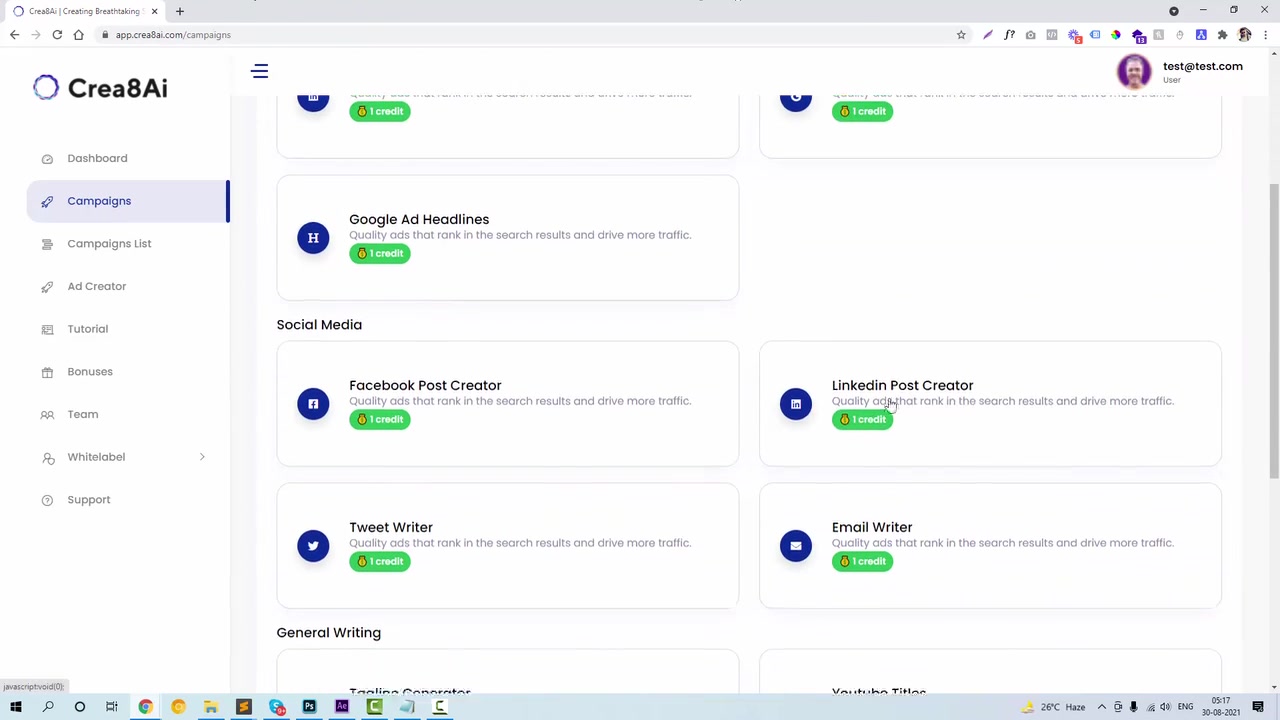Image resolution: width=1280 pixels, height=720 pixels.
Task: Open Dashboard in the sidebar
Action: pos(97,158)
